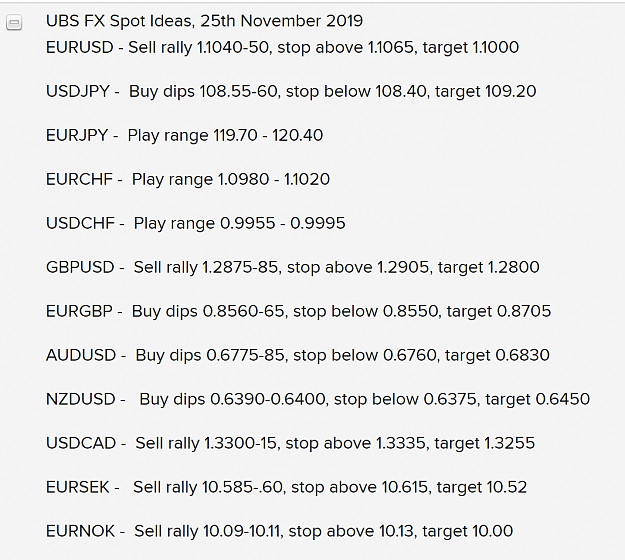
Task: Click the AUDUSD buy dips line
Action: click(298, 355)
